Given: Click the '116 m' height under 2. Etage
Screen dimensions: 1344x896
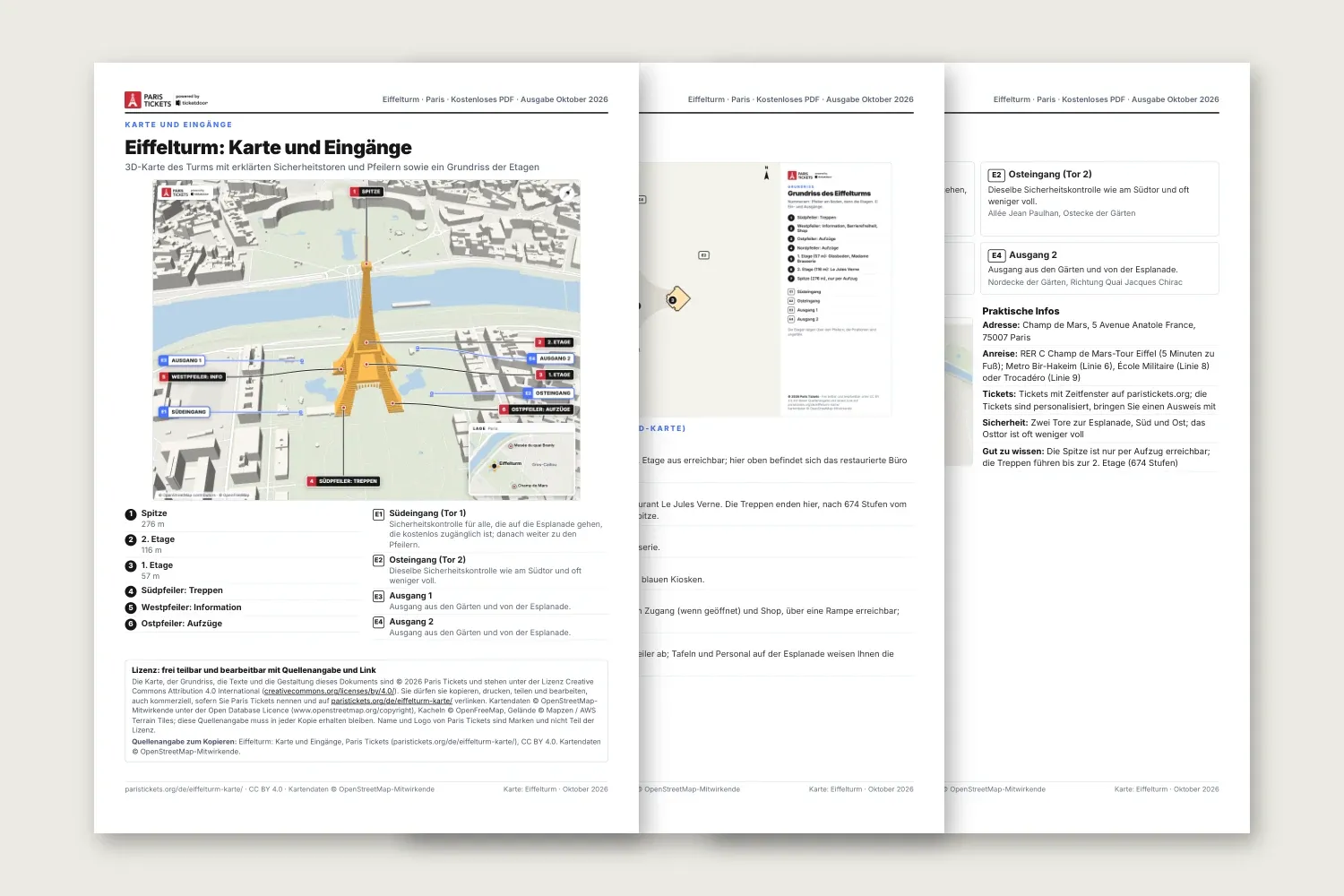Looking at the screenshot, I should [151, 550].
